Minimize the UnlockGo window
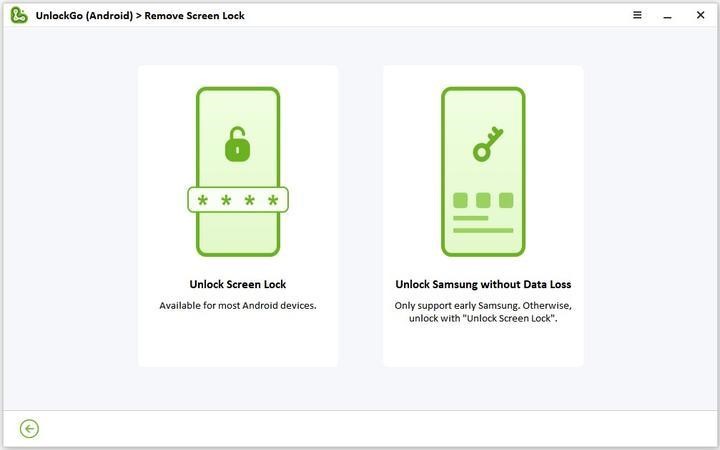720x450 pixels. pyautogui.click(x=668, y=16)
